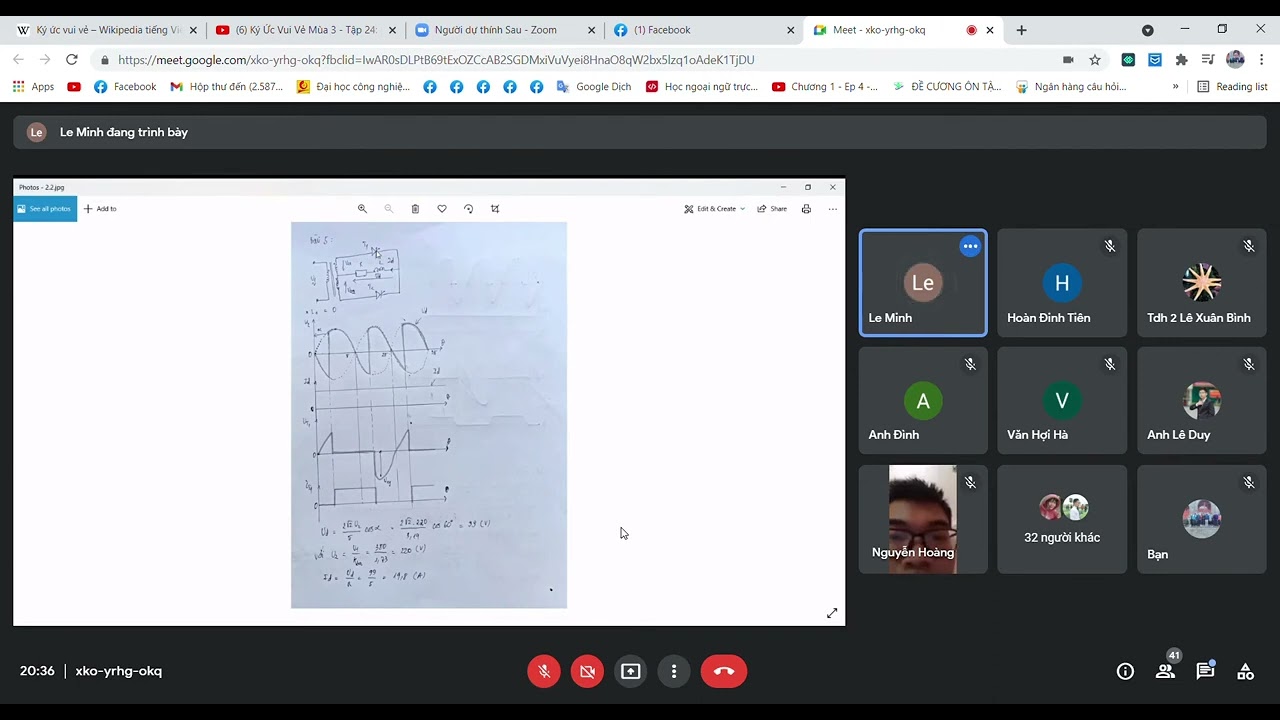Open Hộp thư đến Gmail bookmark

point(227,87)
